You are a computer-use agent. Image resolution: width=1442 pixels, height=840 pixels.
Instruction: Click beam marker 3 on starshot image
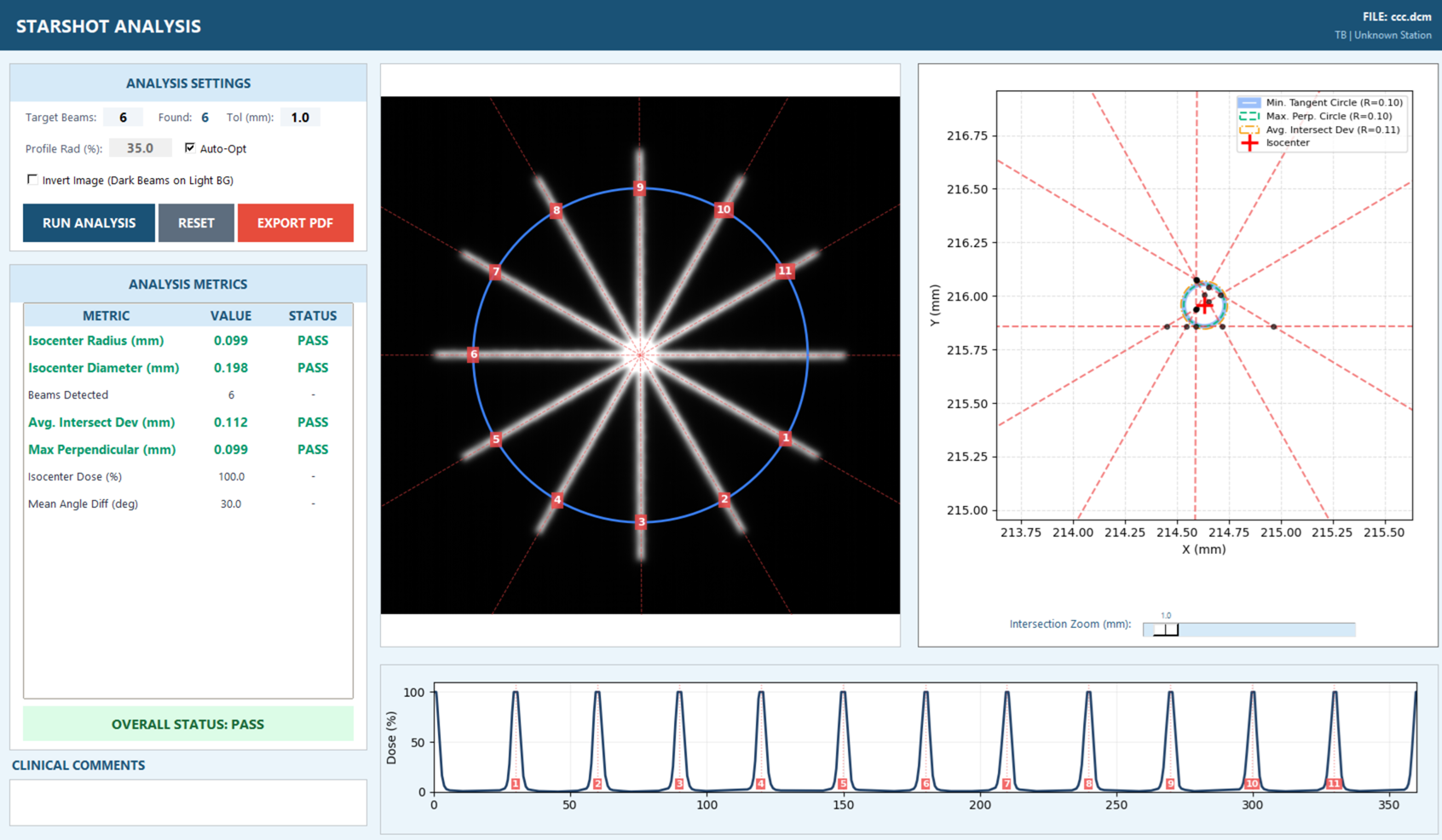pos(642,521)
